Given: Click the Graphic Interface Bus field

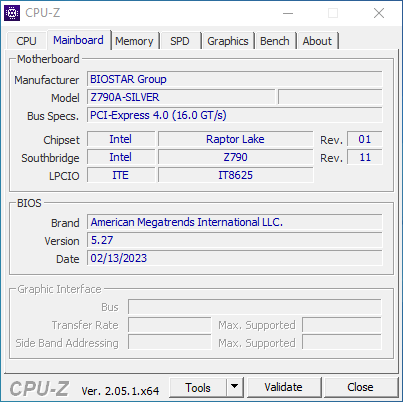Looking at the screenshot, I should 255,307.
